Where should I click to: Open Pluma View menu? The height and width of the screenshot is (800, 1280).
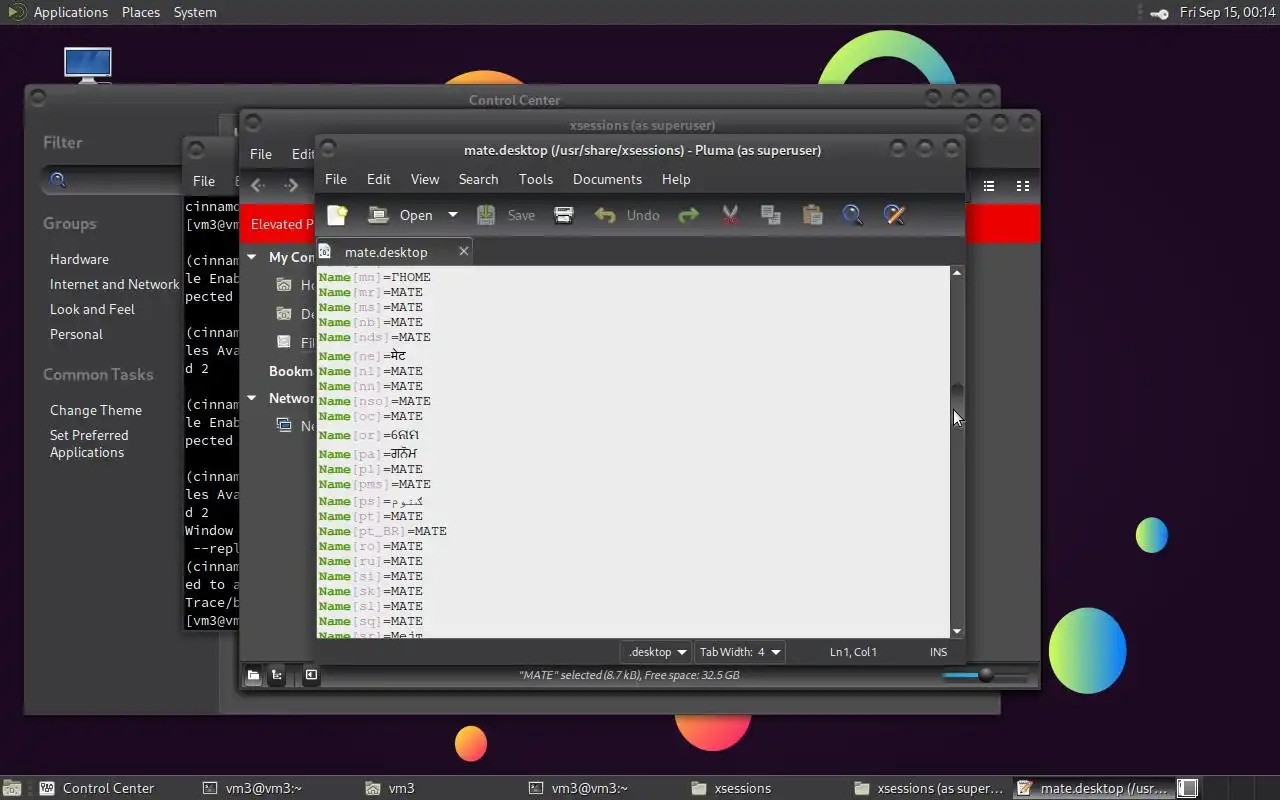(x=425, y=179)
